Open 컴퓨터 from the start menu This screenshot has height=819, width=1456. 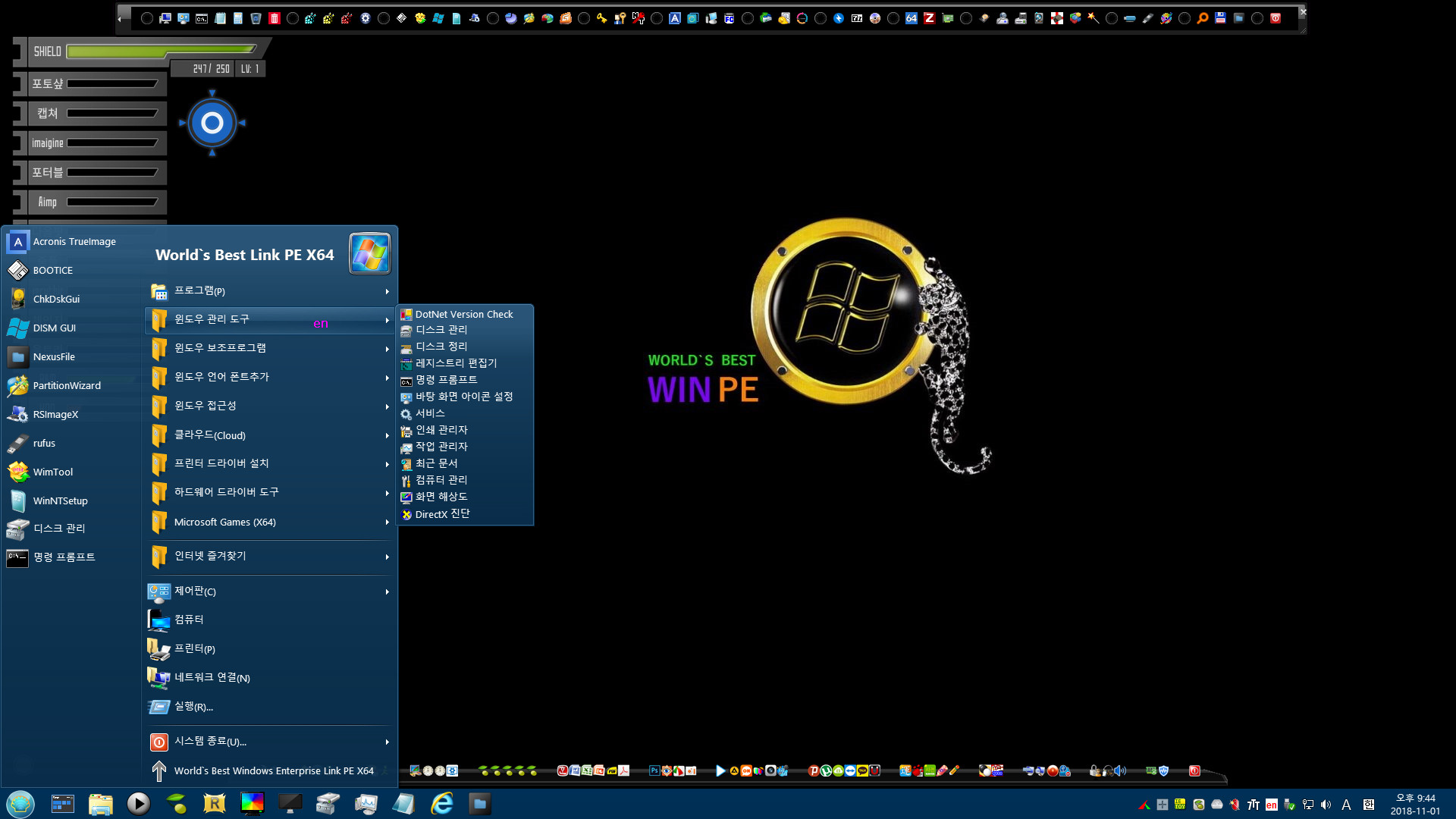tap(270, 620)
